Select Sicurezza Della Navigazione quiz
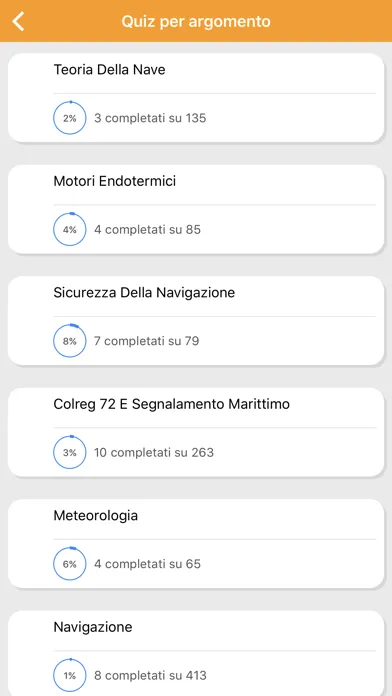 point(196,320)
